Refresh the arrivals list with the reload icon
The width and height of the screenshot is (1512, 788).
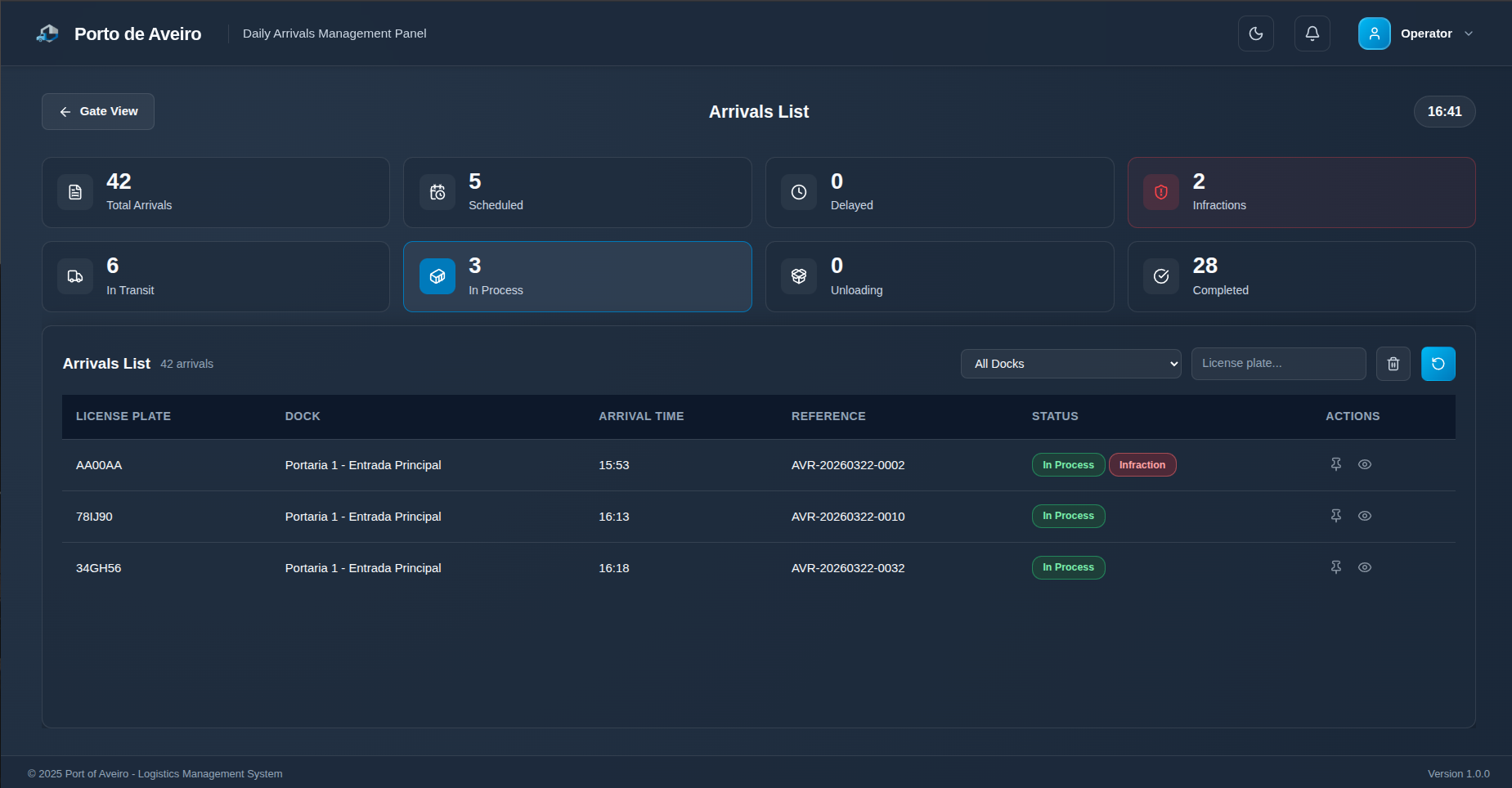point(1438,363)
